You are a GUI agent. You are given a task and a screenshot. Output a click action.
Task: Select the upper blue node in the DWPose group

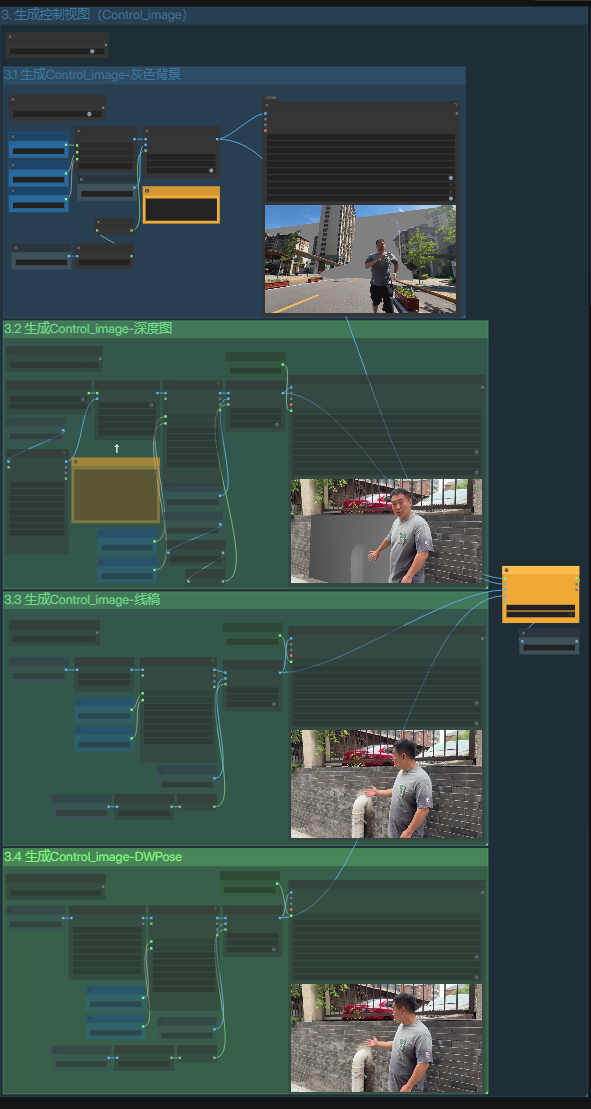pyautogui.click(x=116, y=998)
